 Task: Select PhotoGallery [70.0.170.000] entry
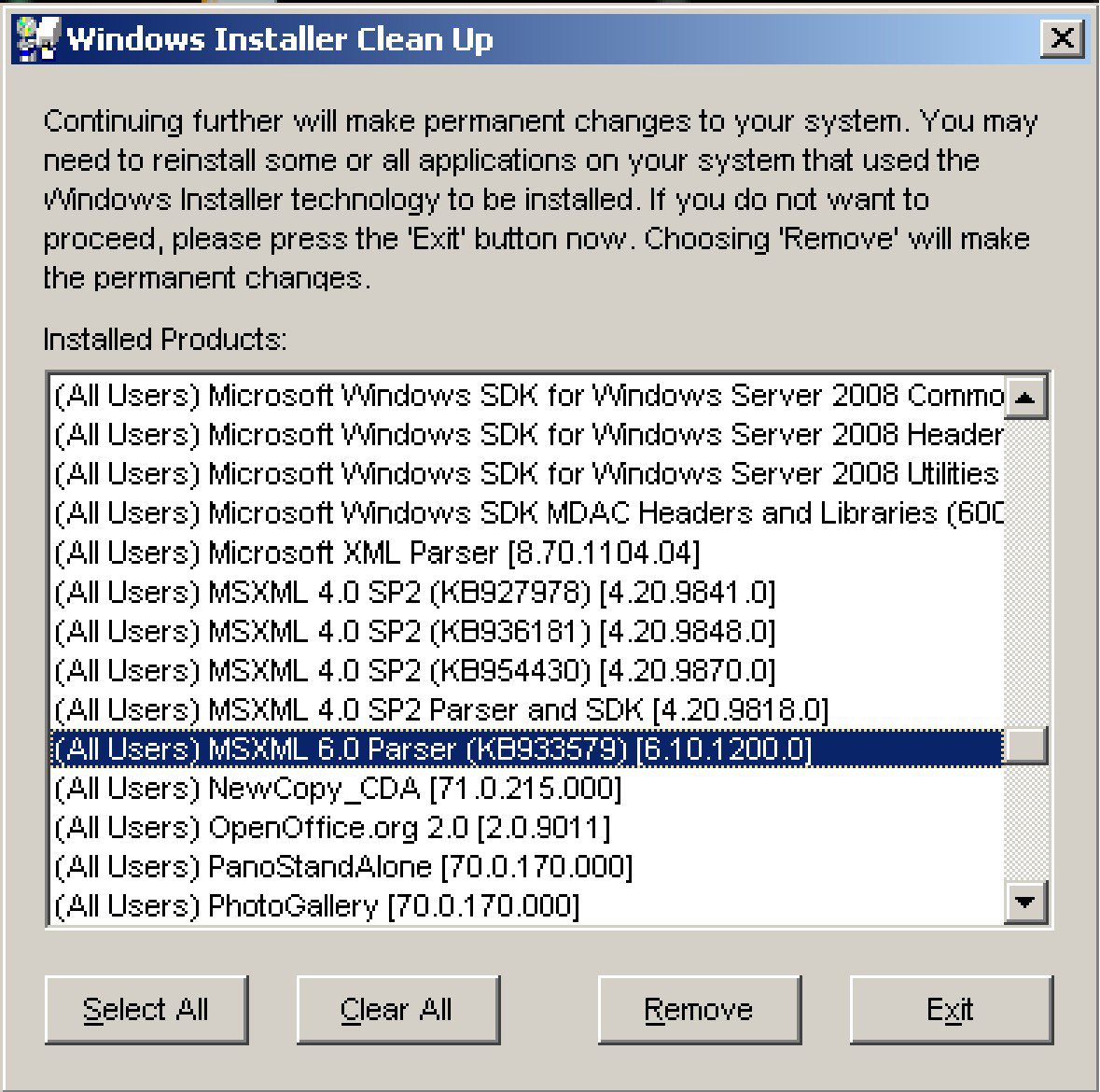tap(527, 906)
